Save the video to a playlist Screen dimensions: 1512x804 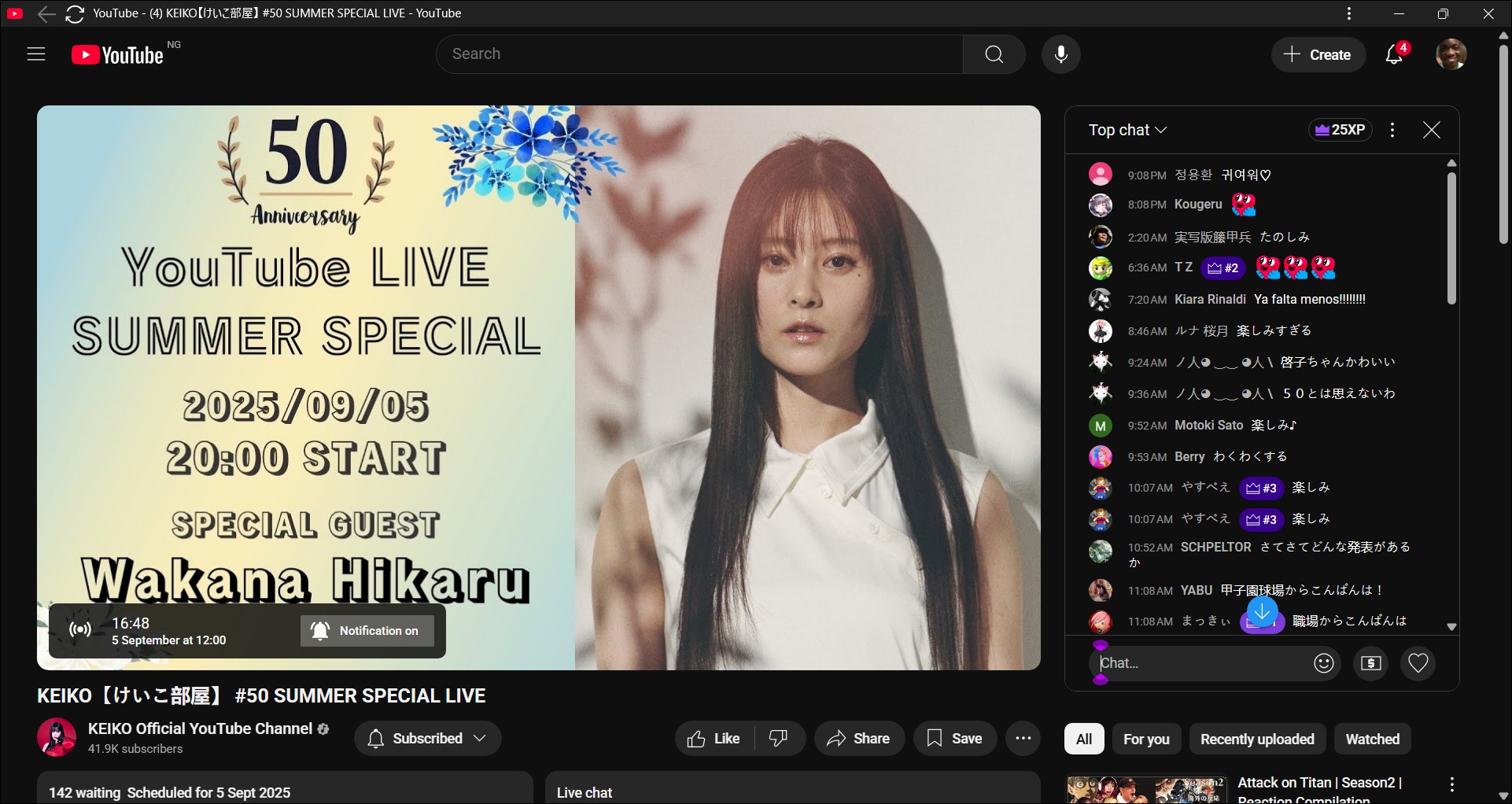[954, 739]
